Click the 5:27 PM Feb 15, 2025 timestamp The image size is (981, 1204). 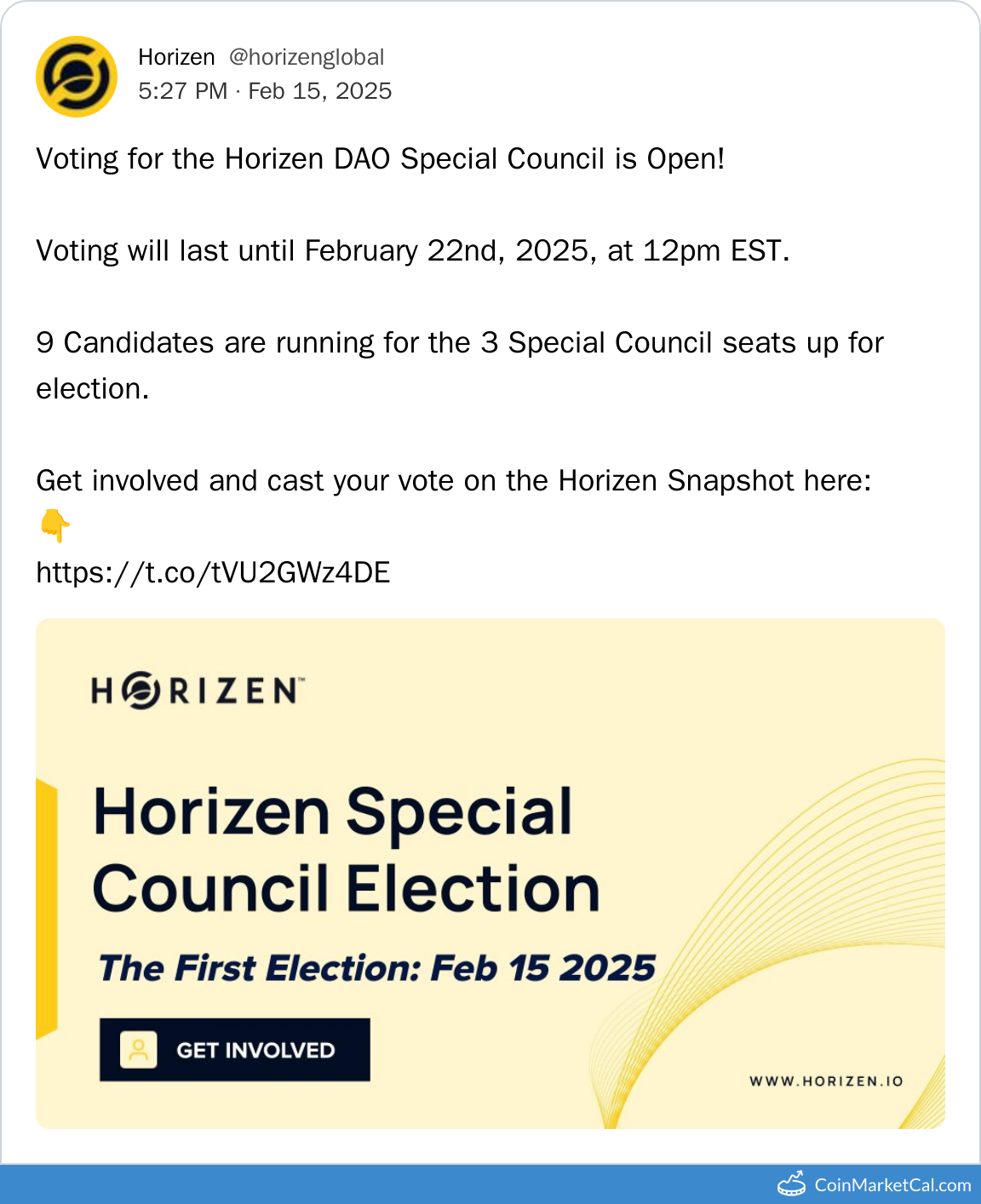pos(265,91)
